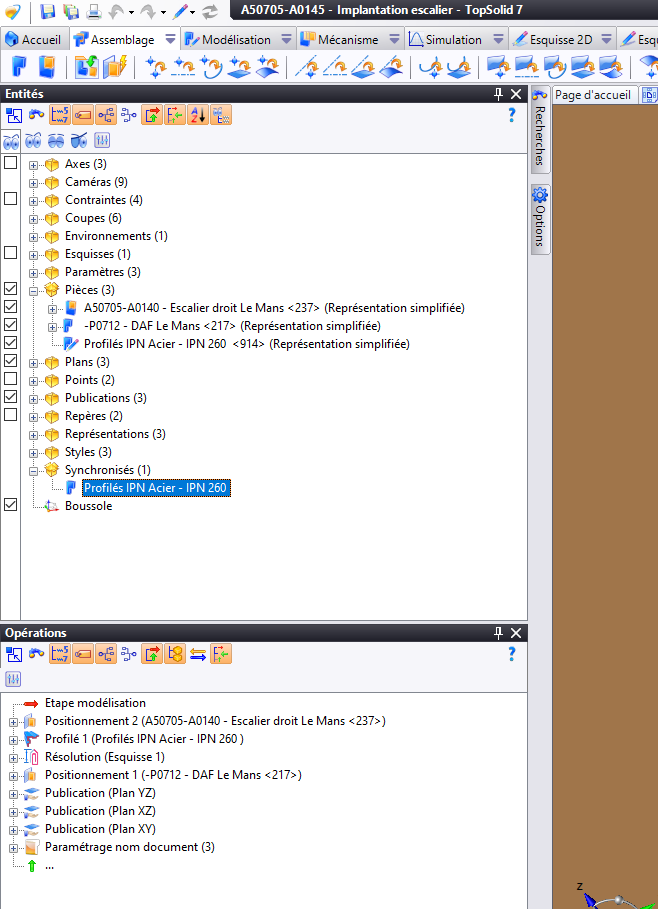The image size is (658, 909).
Task: Select the Boussole entity
Action: [x=89, y=506]
